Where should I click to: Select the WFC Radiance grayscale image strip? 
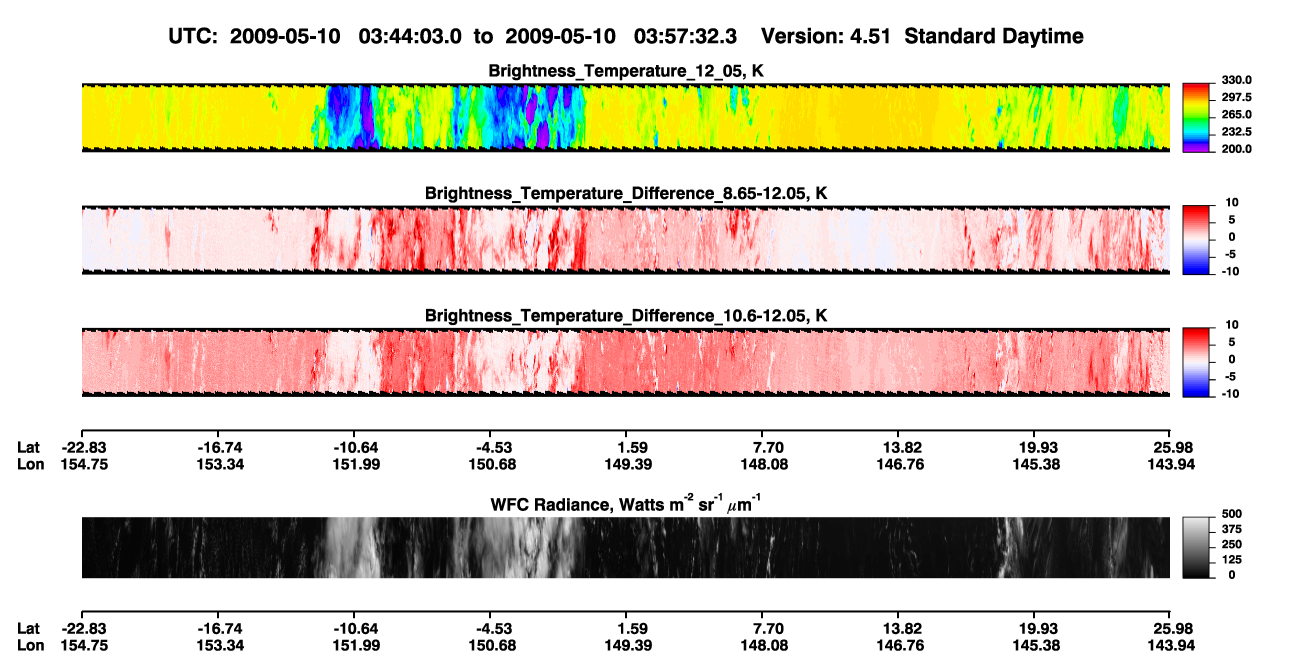coord(625,547)
